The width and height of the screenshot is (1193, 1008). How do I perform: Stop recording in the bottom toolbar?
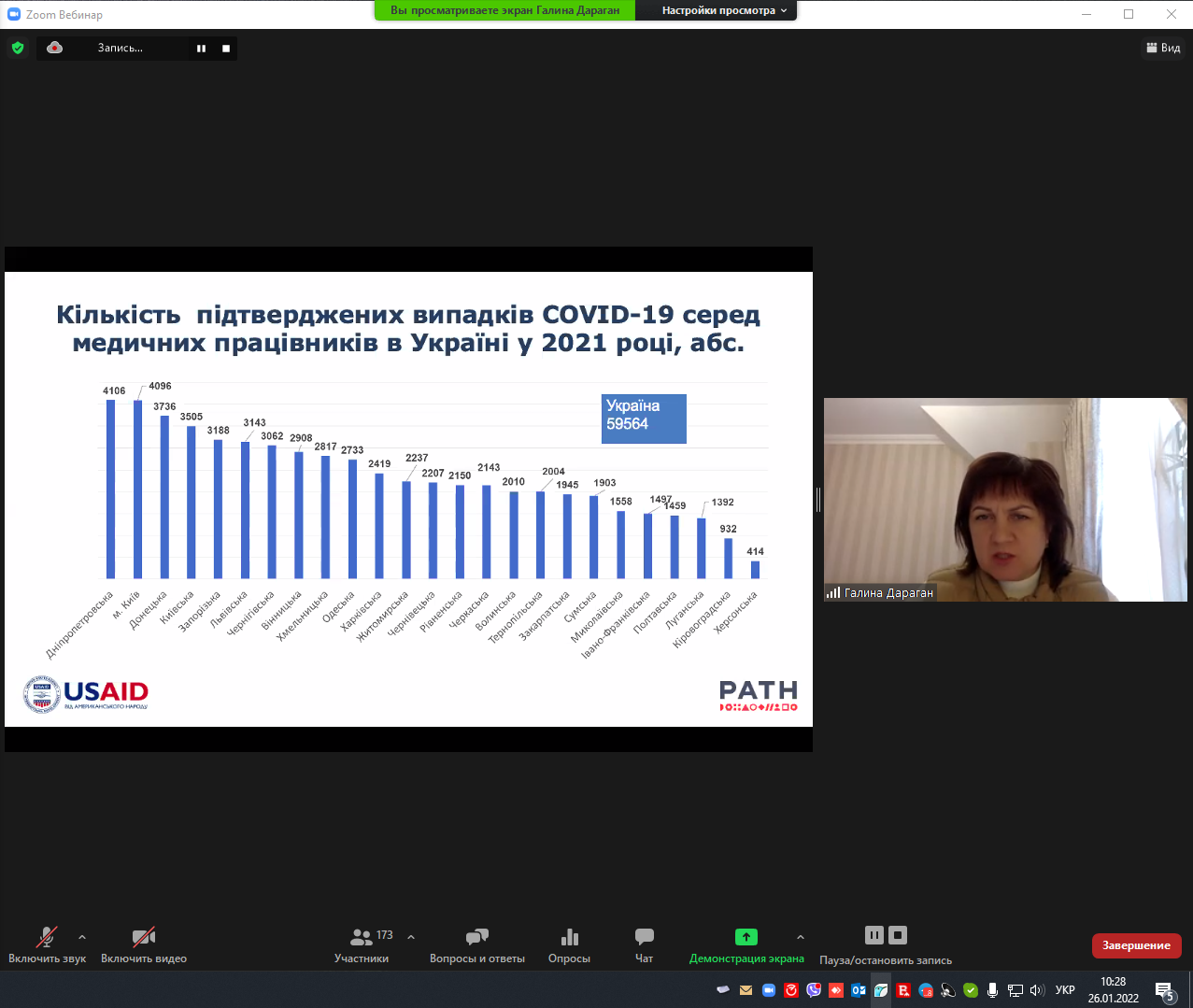point(898,935)
